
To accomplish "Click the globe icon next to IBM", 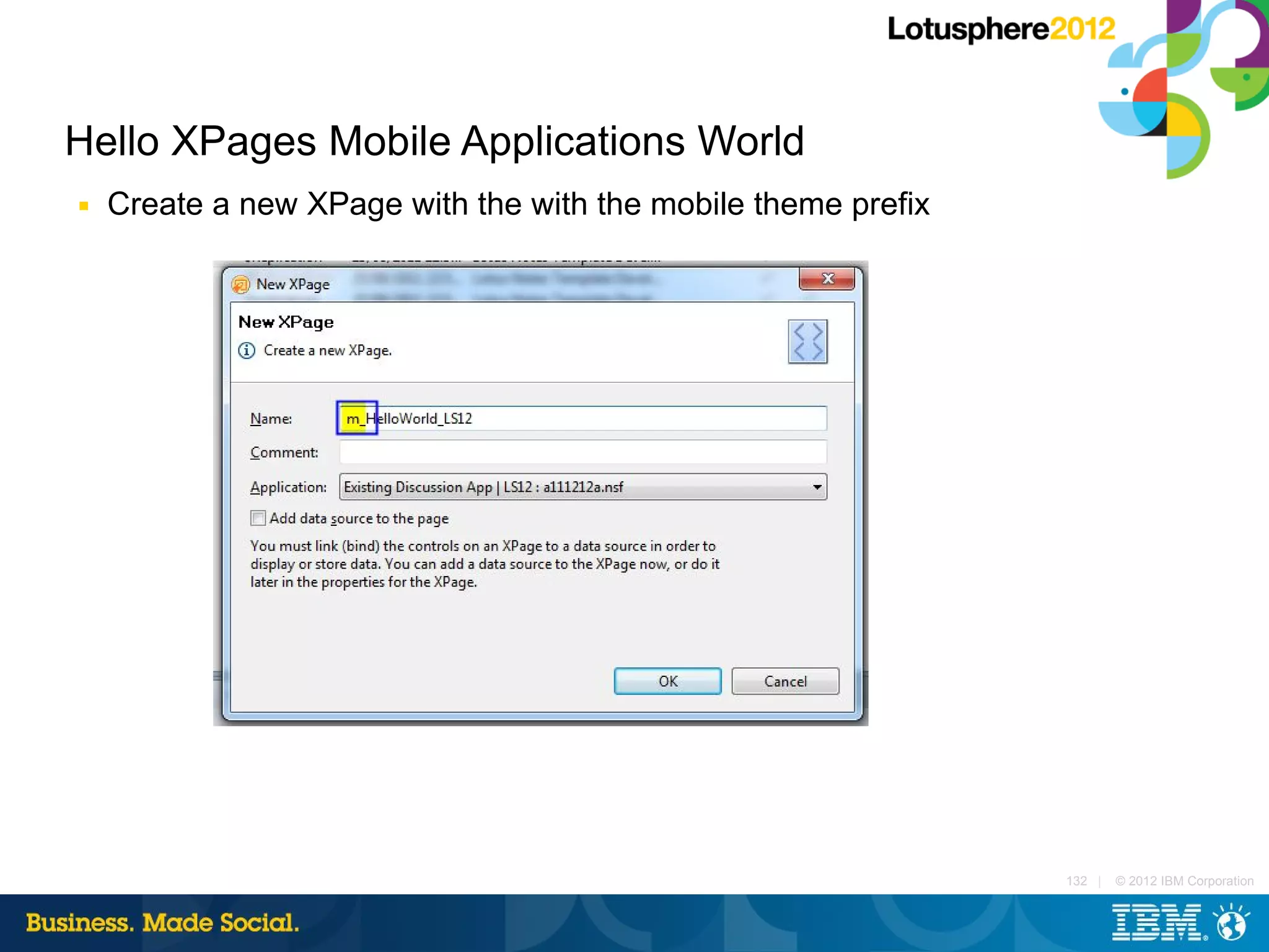I will click(x=1232, y=923).
